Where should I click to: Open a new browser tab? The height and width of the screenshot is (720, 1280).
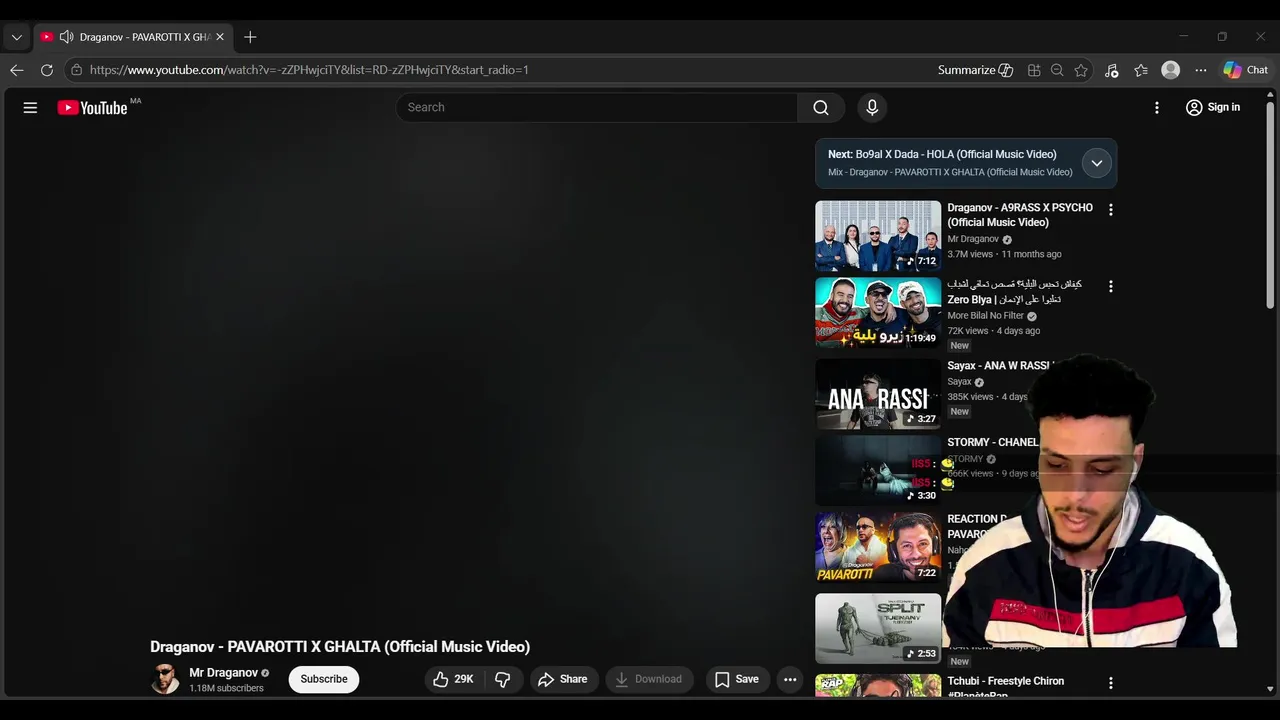(x=250, y=37)
